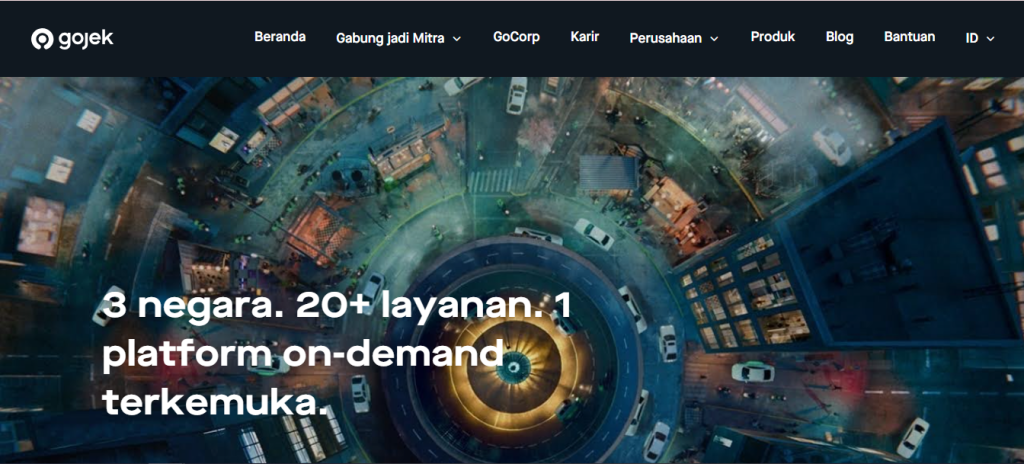
Task: Navigate to the Produk page
Action: (773, 37)
